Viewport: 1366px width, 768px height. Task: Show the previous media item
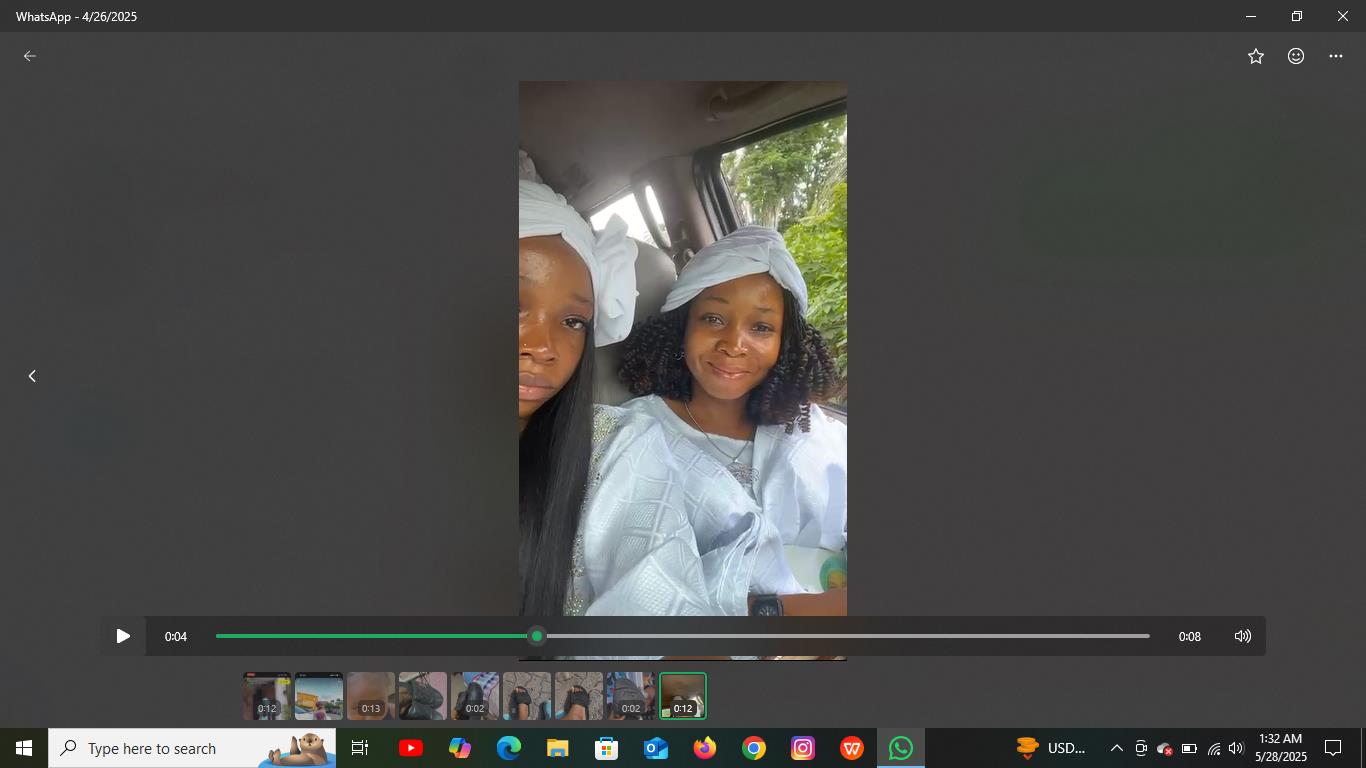click(32, 376)
